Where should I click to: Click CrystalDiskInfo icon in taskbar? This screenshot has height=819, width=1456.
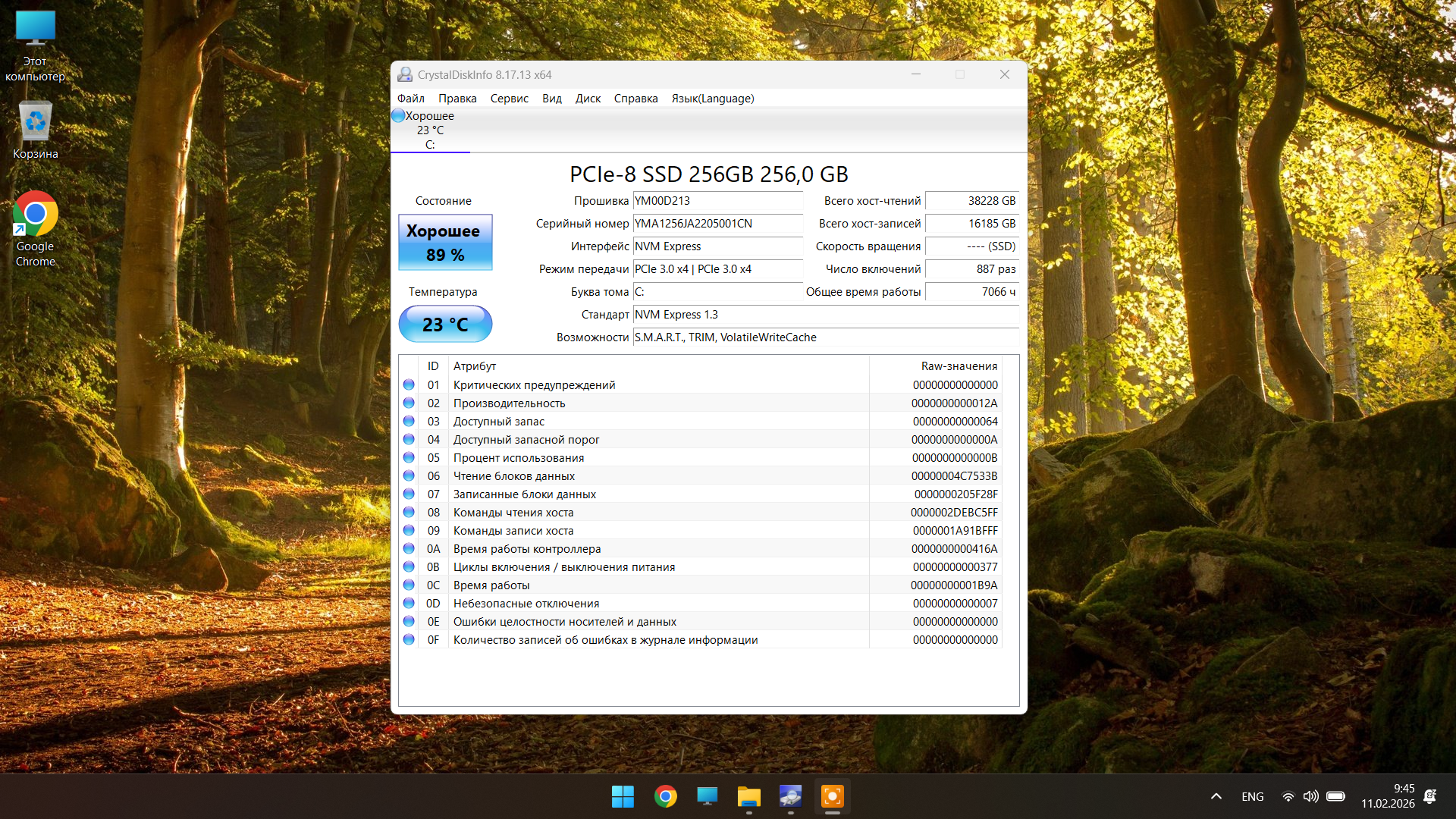click(x=790, y=796)
